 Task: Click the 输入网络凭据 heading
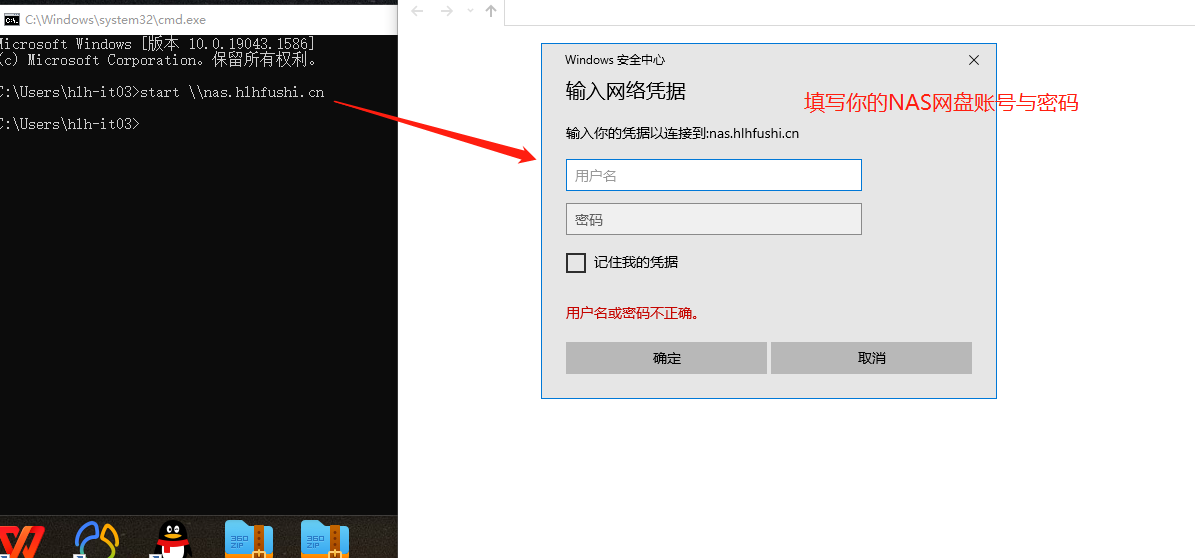click(626, 91)
